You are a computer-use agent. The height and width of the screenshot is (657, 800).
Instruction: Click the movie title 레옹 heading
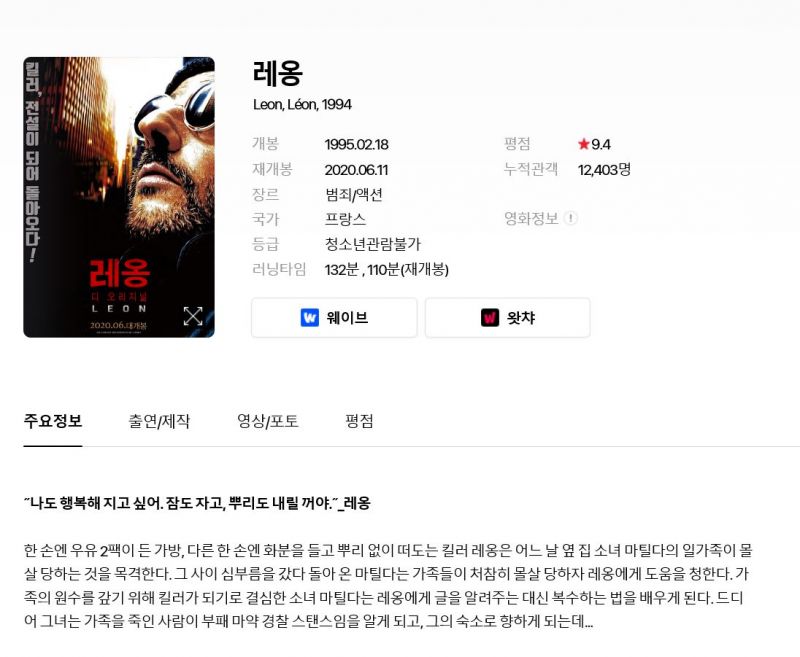(278, 73)
